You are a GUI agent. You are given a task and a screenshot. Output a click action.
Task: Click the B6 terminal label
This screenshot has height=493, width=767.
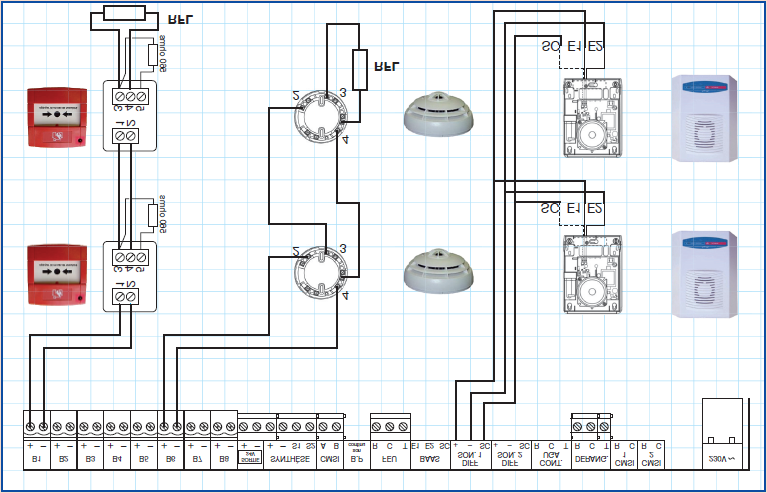pos(171,459)
